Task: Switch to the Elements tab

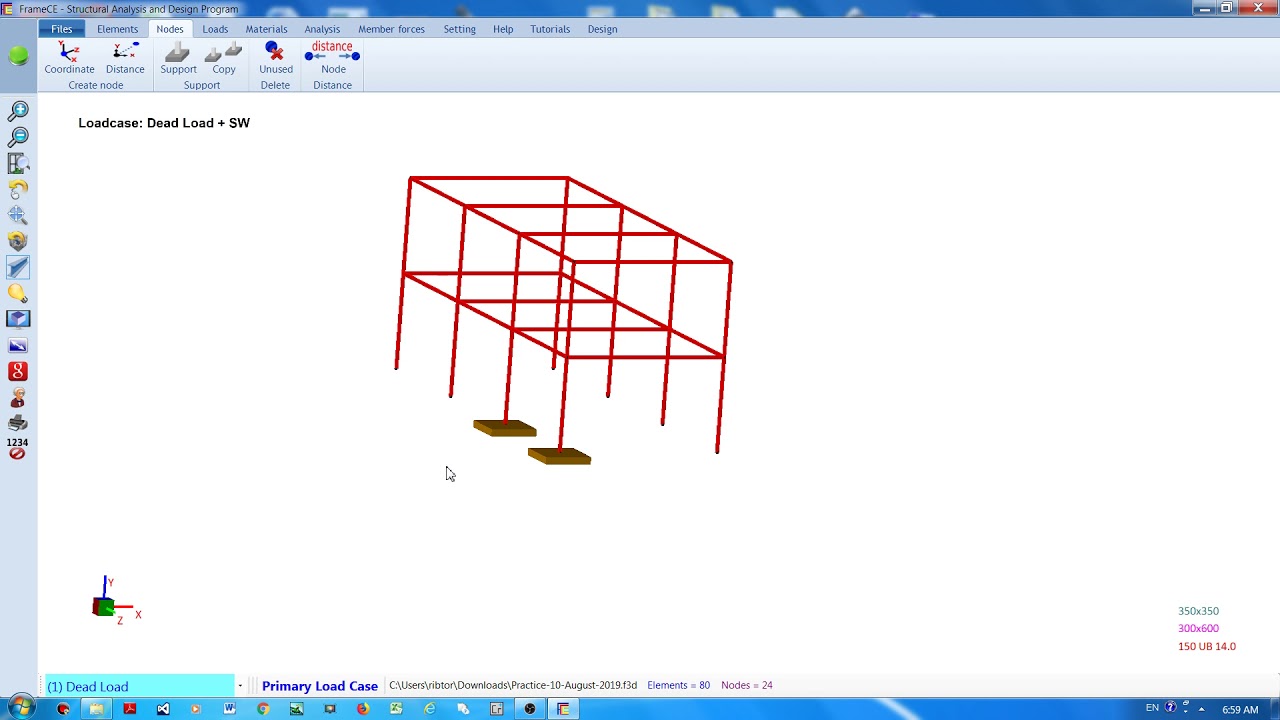Action: [x=117, y=29]
